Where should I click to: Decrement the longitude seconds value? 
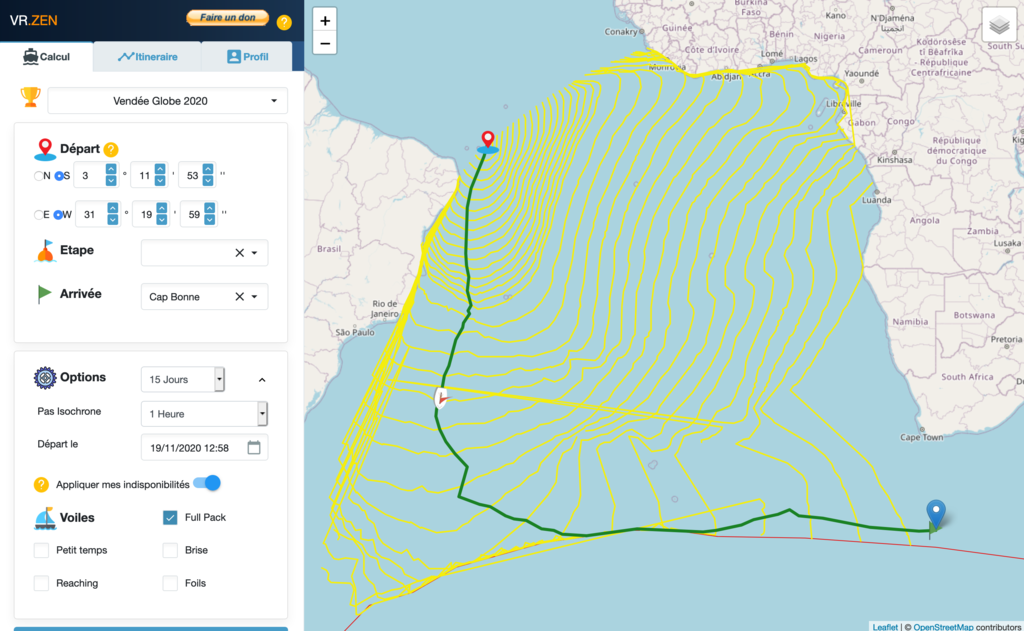click(209, 219)
